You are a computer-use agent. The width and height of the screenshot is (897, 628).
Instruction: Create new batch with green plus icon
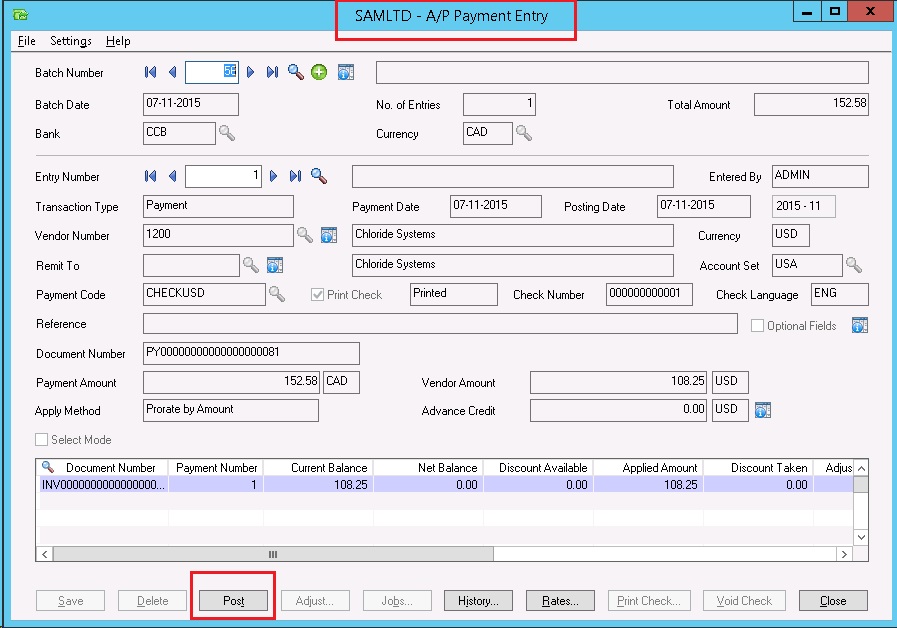[319, 72]
